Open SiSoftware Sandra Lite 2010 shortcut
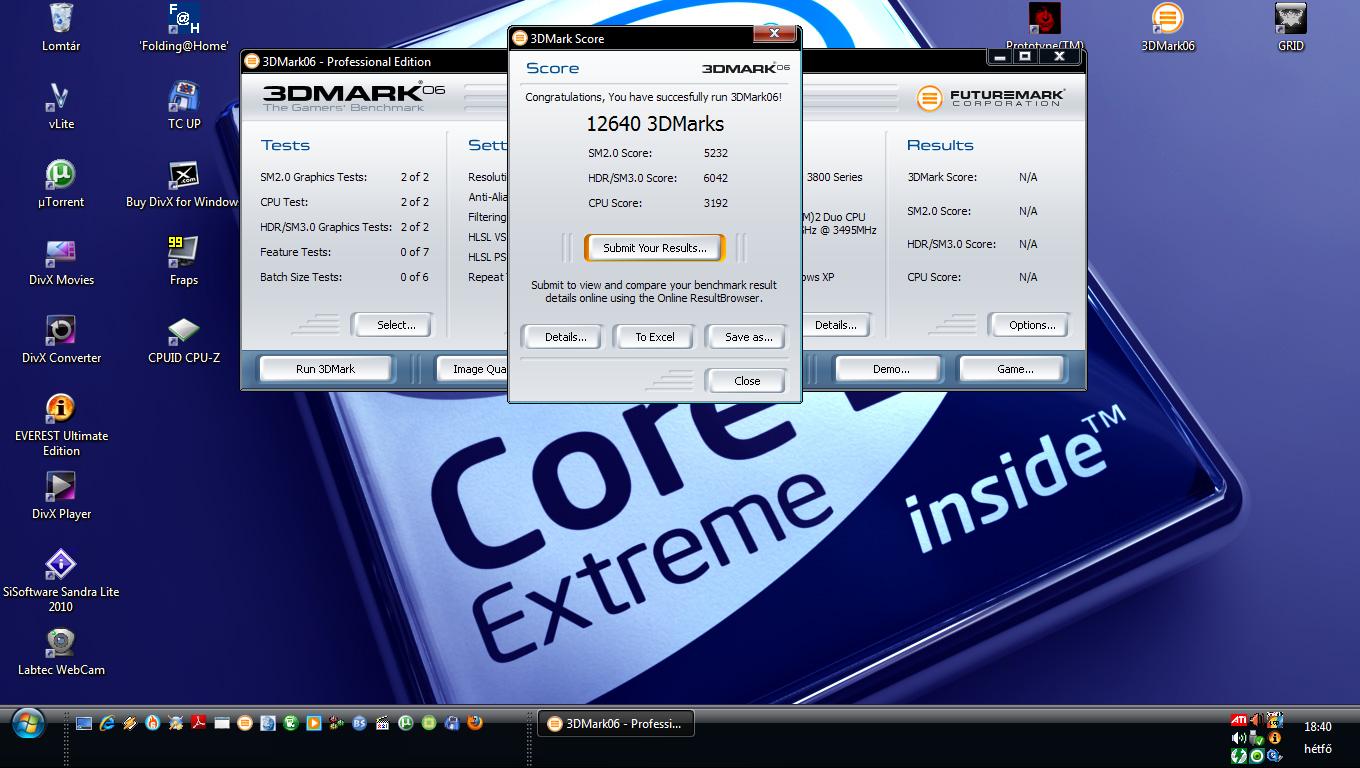This screenshot has width=1360, height=768. click(x=61, y=581)
